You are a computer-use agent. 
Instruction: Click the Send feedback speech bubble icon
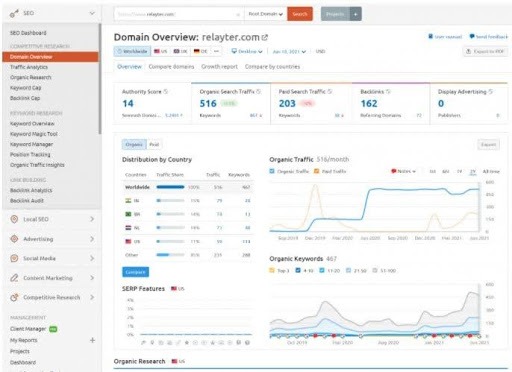pyautogui.click(x=472, y=36)
